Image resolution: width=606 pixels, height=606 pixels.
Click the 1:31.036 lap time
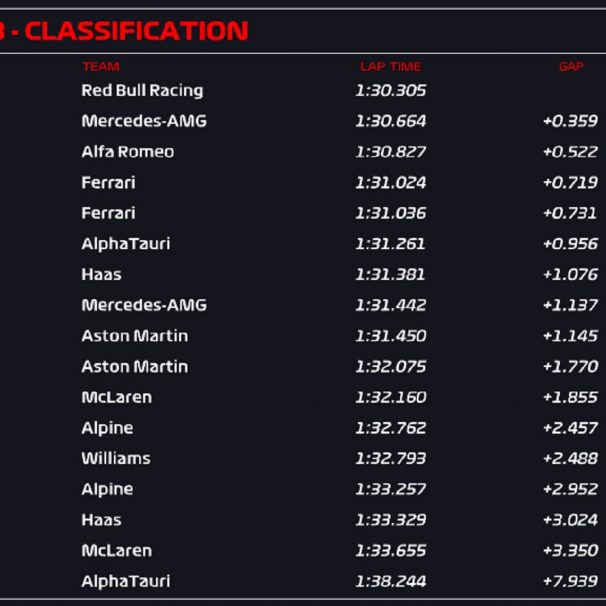[391, 213]
